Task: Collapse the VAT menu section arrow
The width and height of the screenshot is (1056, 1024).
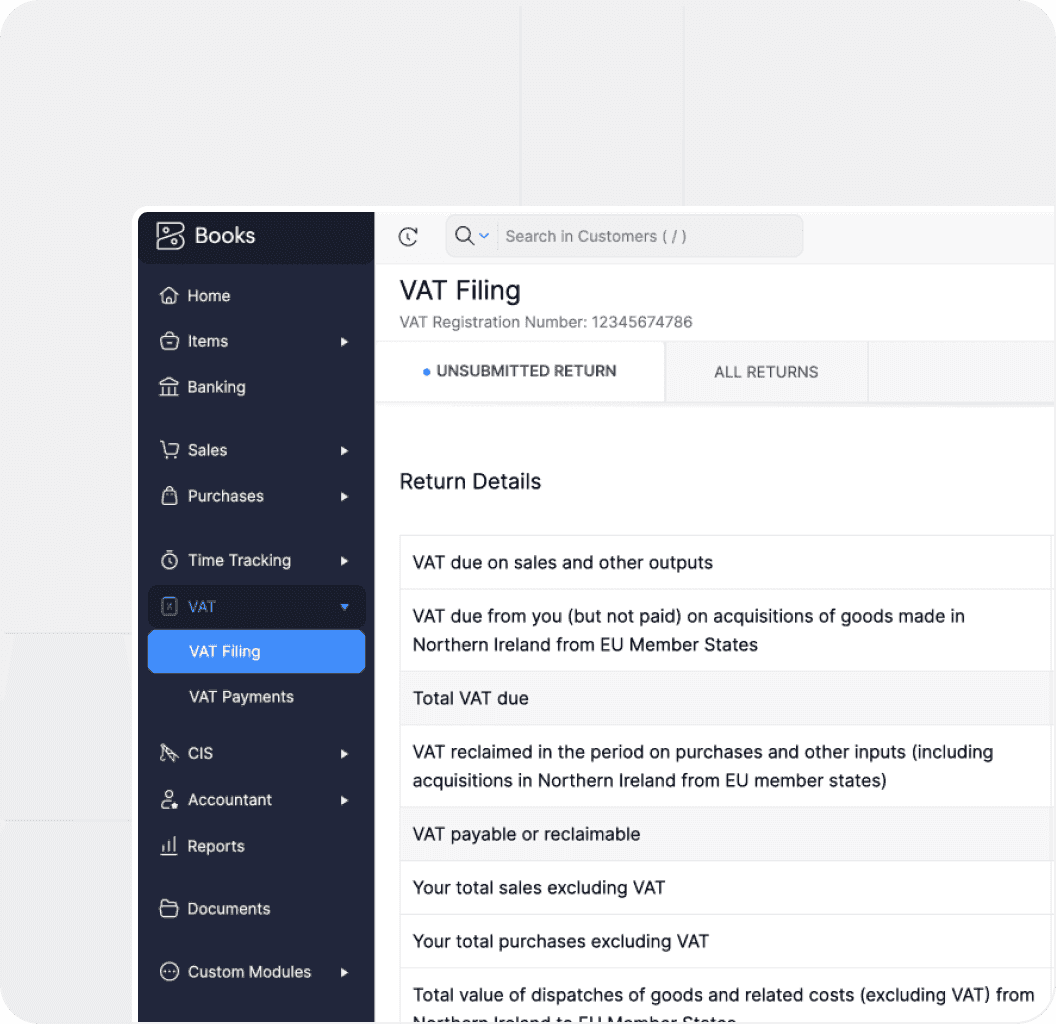Action: click(344, 607)
